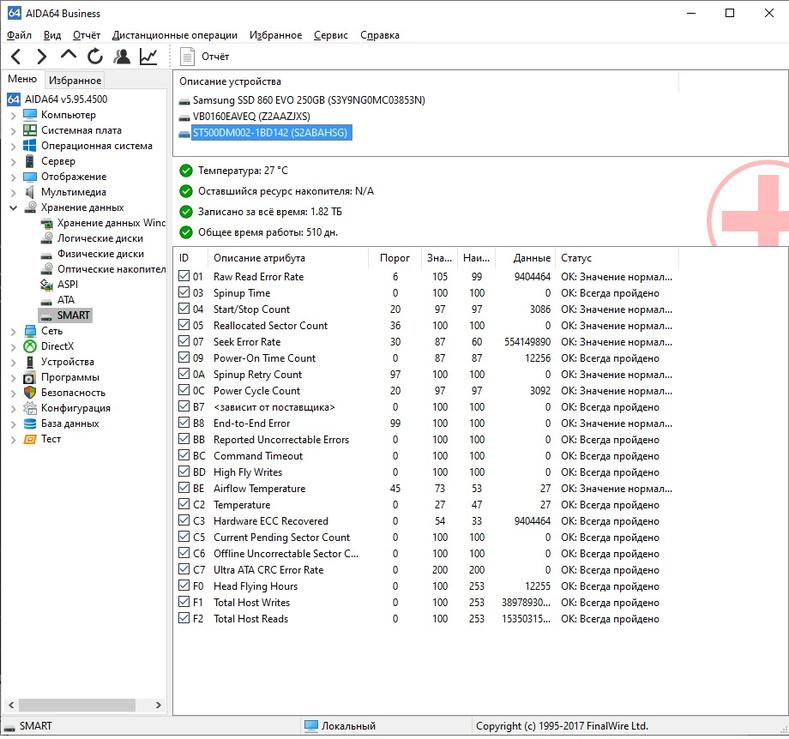Toggle the B8 End-to-End Error checkbox
The width and height of the screenshot is (789, 739).
(184, 423)
